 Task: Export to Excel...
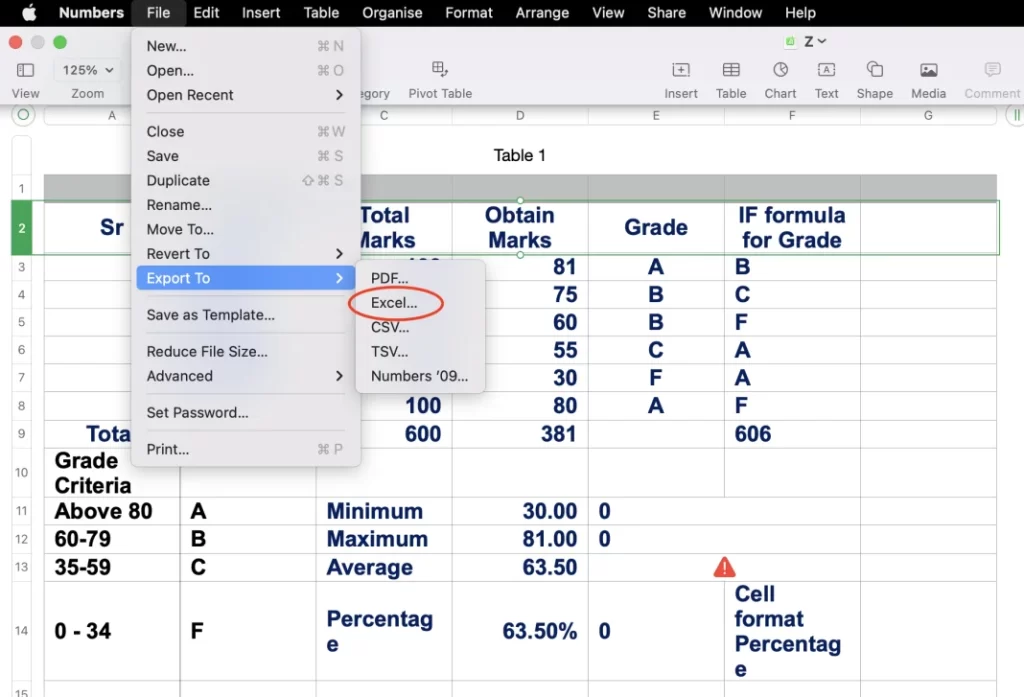[x=420, y=302]
